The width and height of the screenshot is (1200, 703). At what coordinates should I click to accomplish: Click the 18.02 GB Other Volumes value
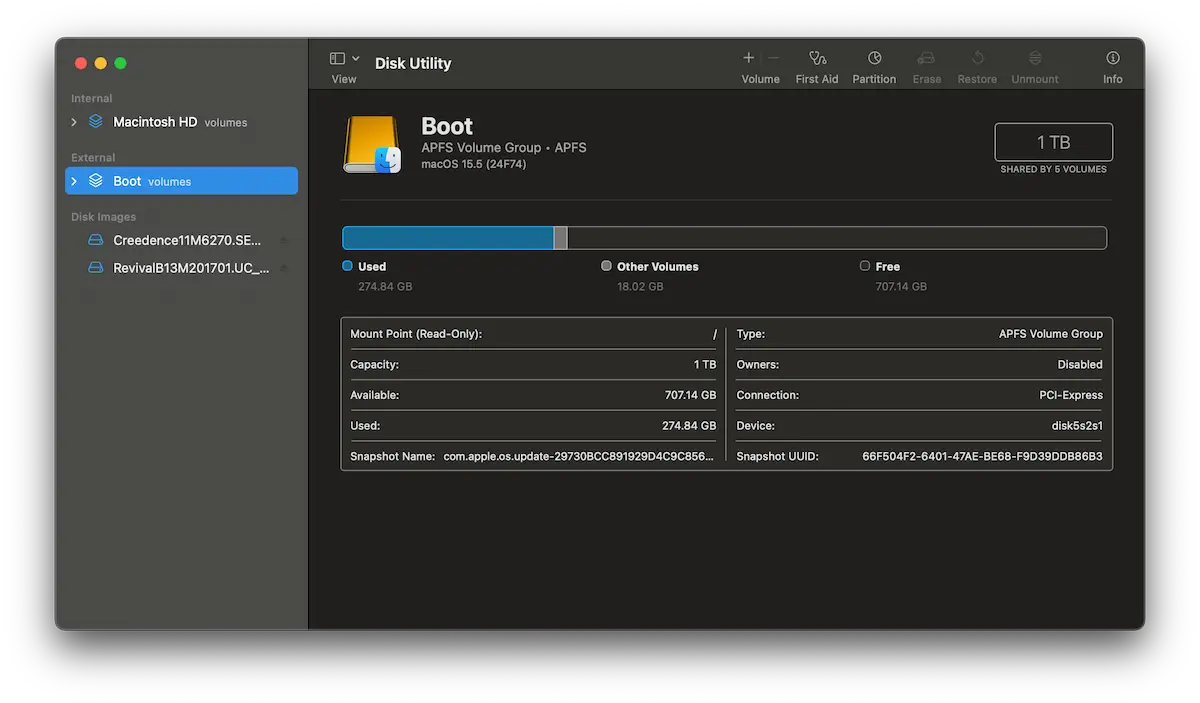pyautogui.click(x=640, y=286)
